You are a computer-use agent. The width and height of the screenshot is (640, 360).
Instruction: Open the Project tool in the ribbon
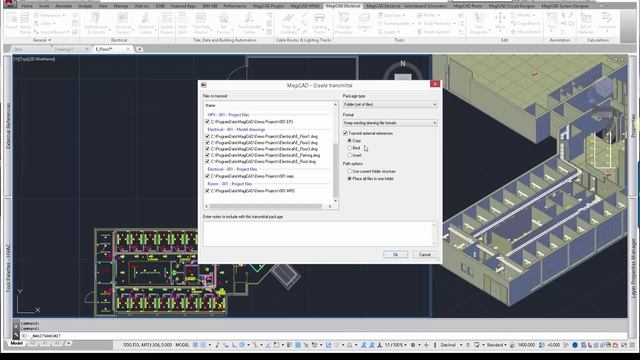point(12,22)
